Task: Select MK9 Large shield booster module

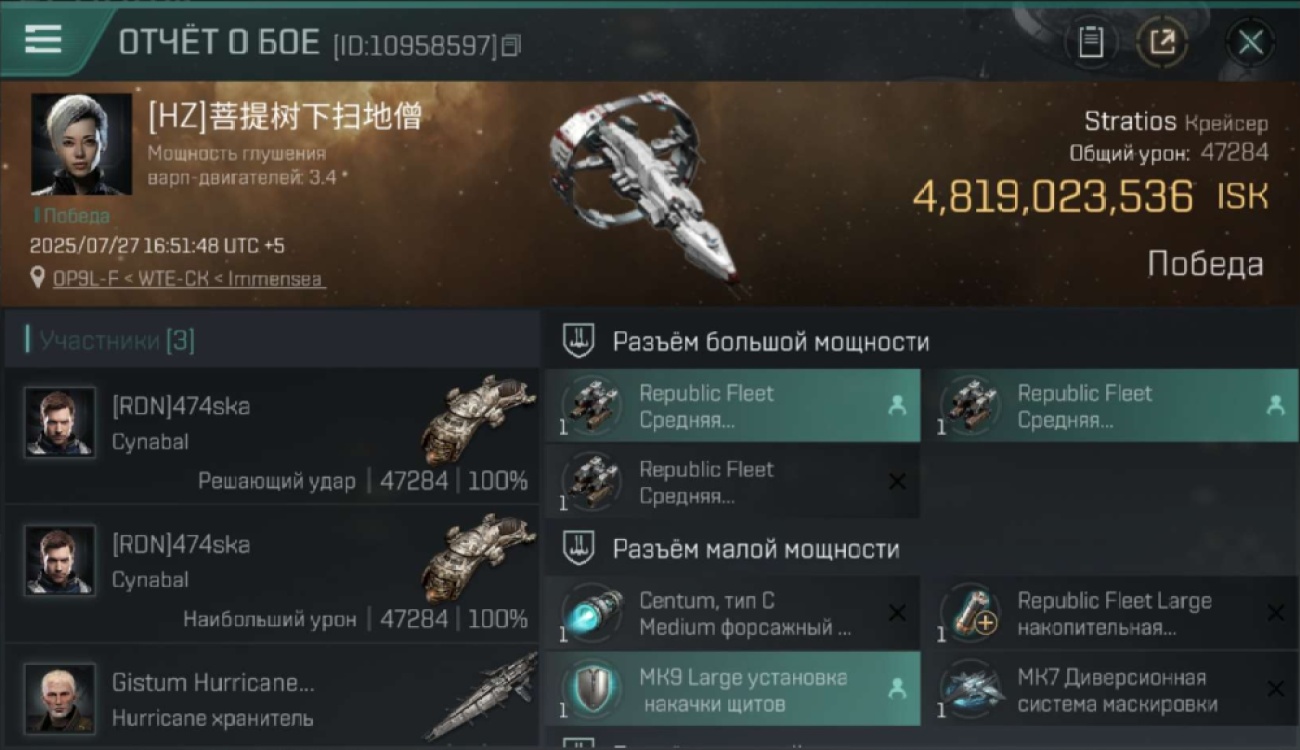Action: (732, 689)
